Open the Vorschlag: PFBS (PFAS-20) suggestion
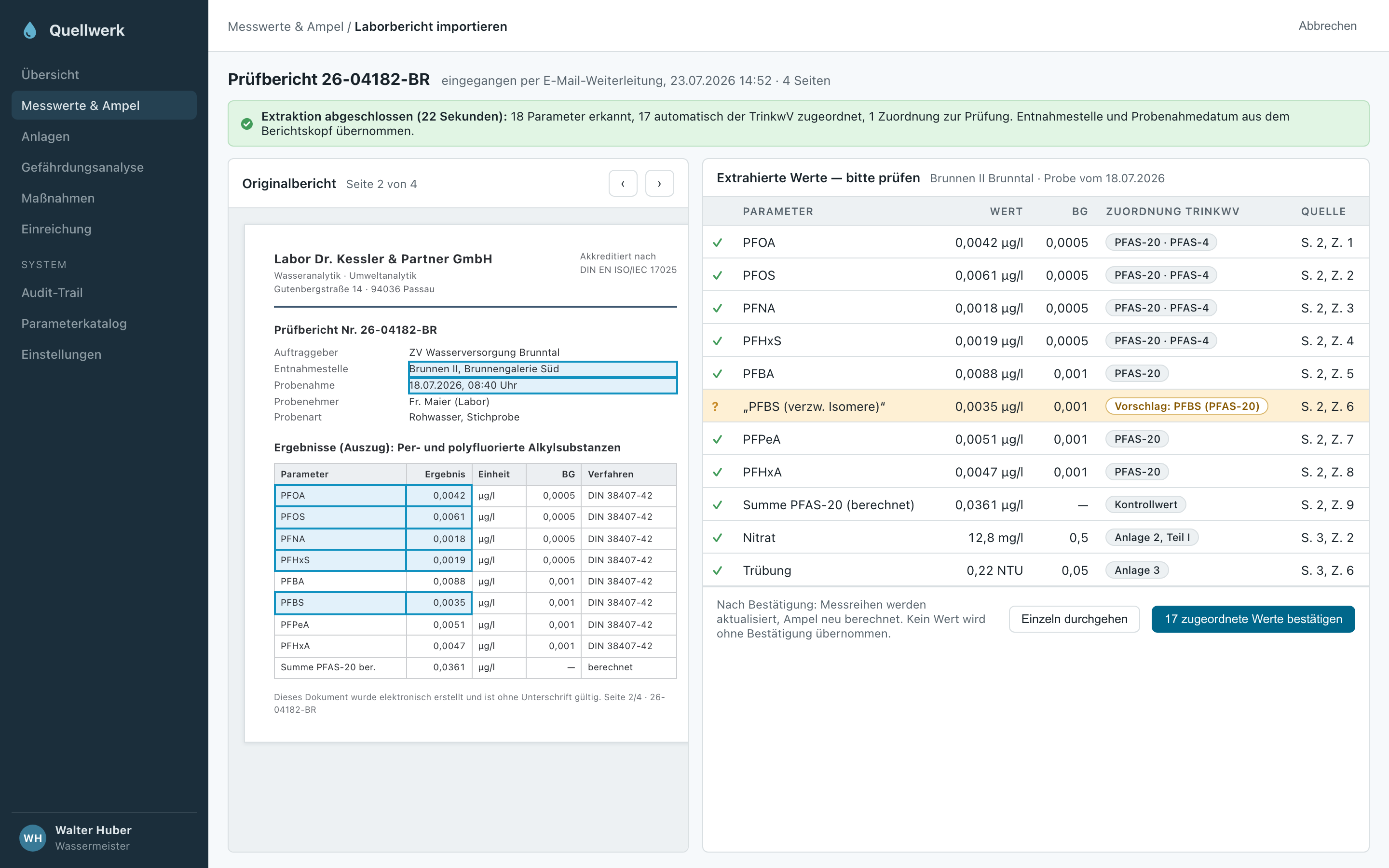 (x=1186, y=407)
